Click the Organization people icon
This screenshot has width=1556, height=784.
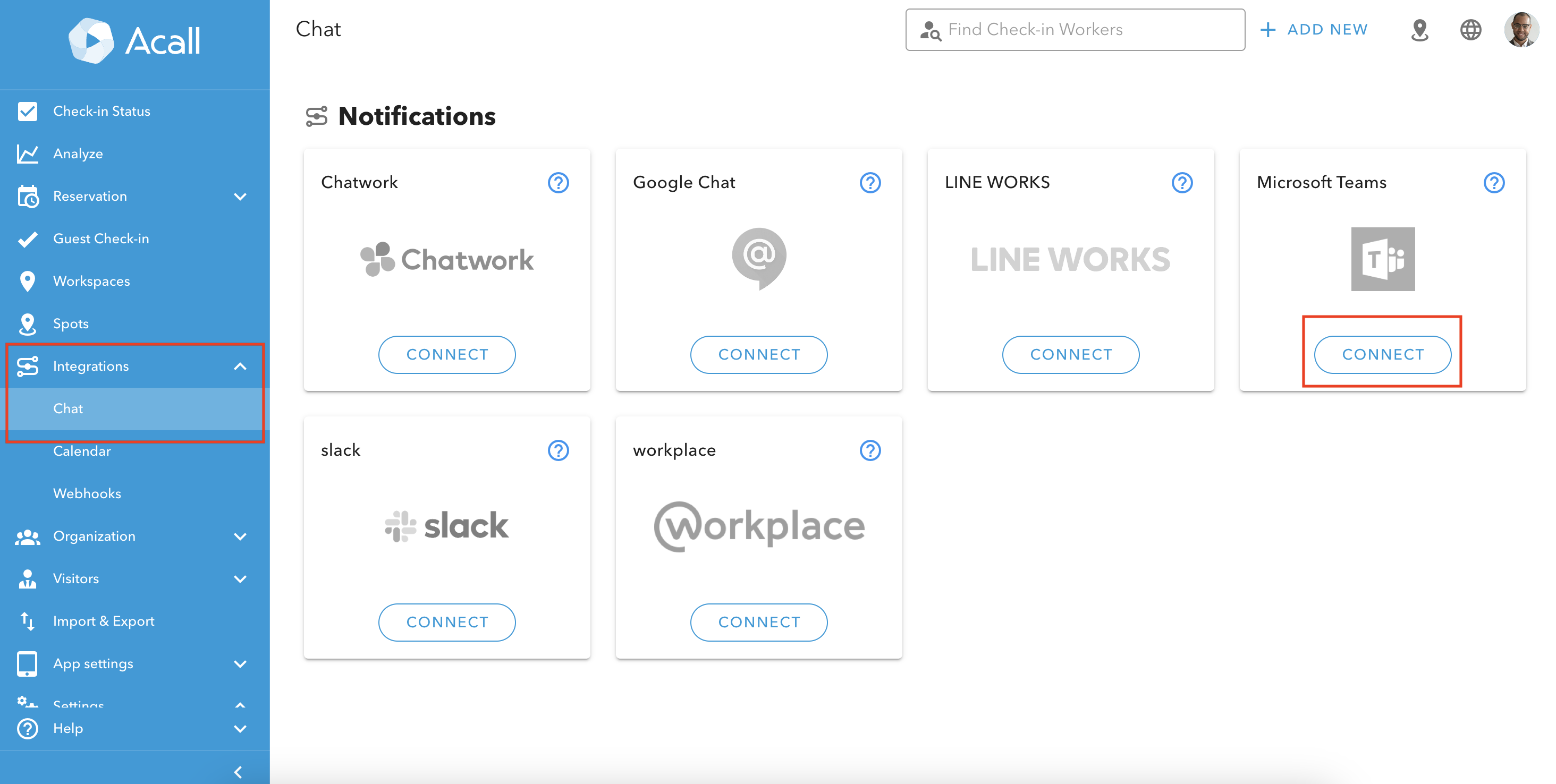click(27, 536)
